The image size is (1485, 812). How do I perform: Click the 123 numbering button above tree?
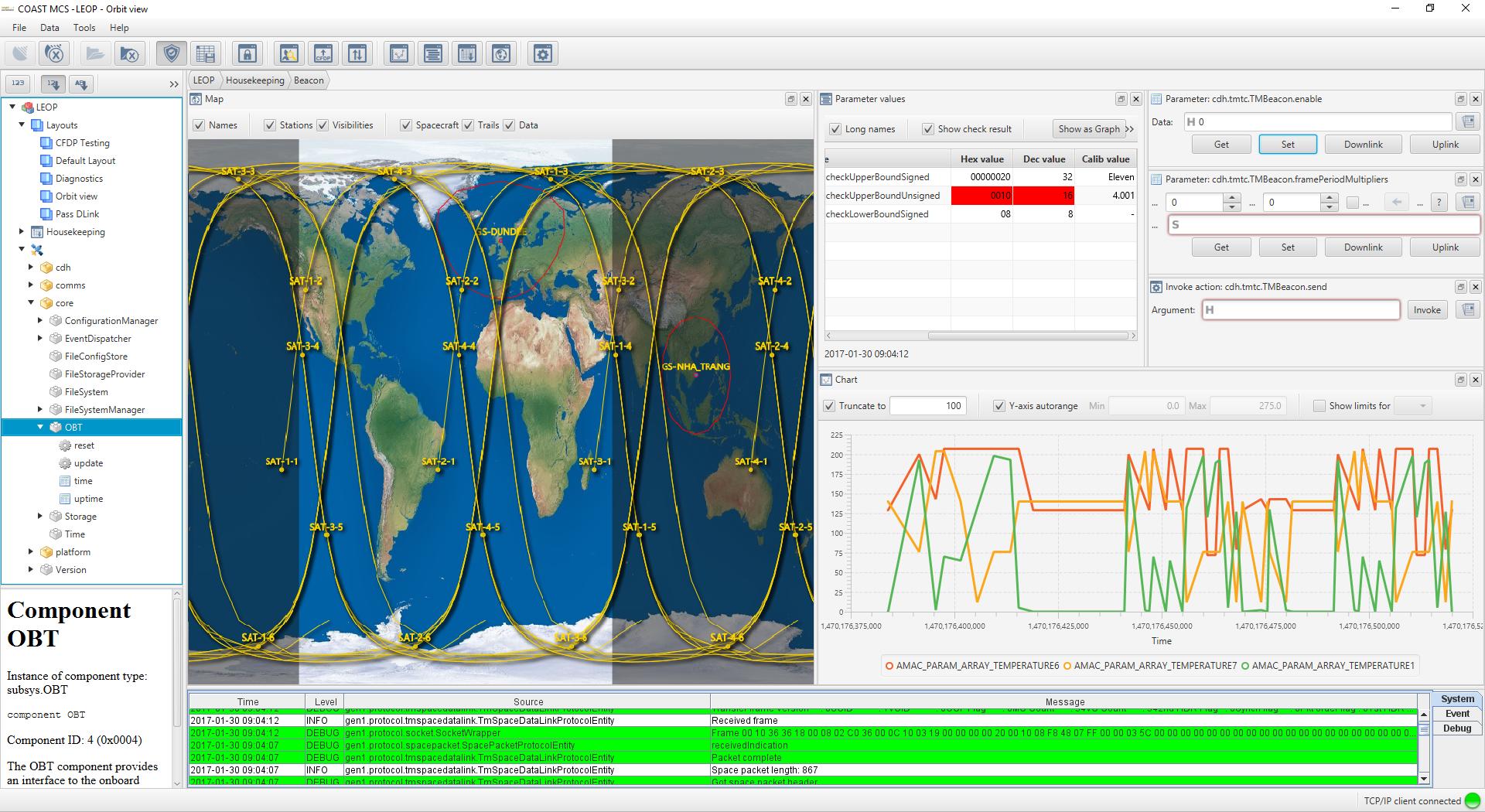click(x=19, y=83)
